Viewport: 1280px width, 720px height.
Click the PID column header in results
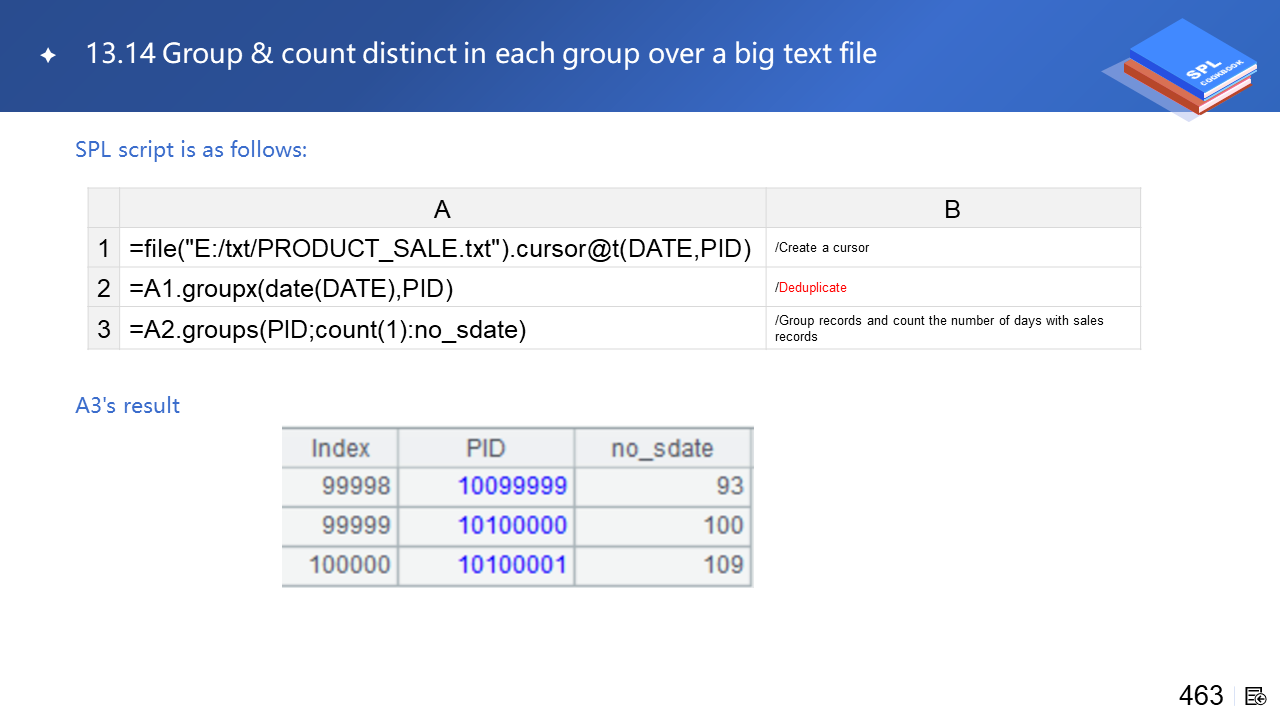(x=486, y=447)
